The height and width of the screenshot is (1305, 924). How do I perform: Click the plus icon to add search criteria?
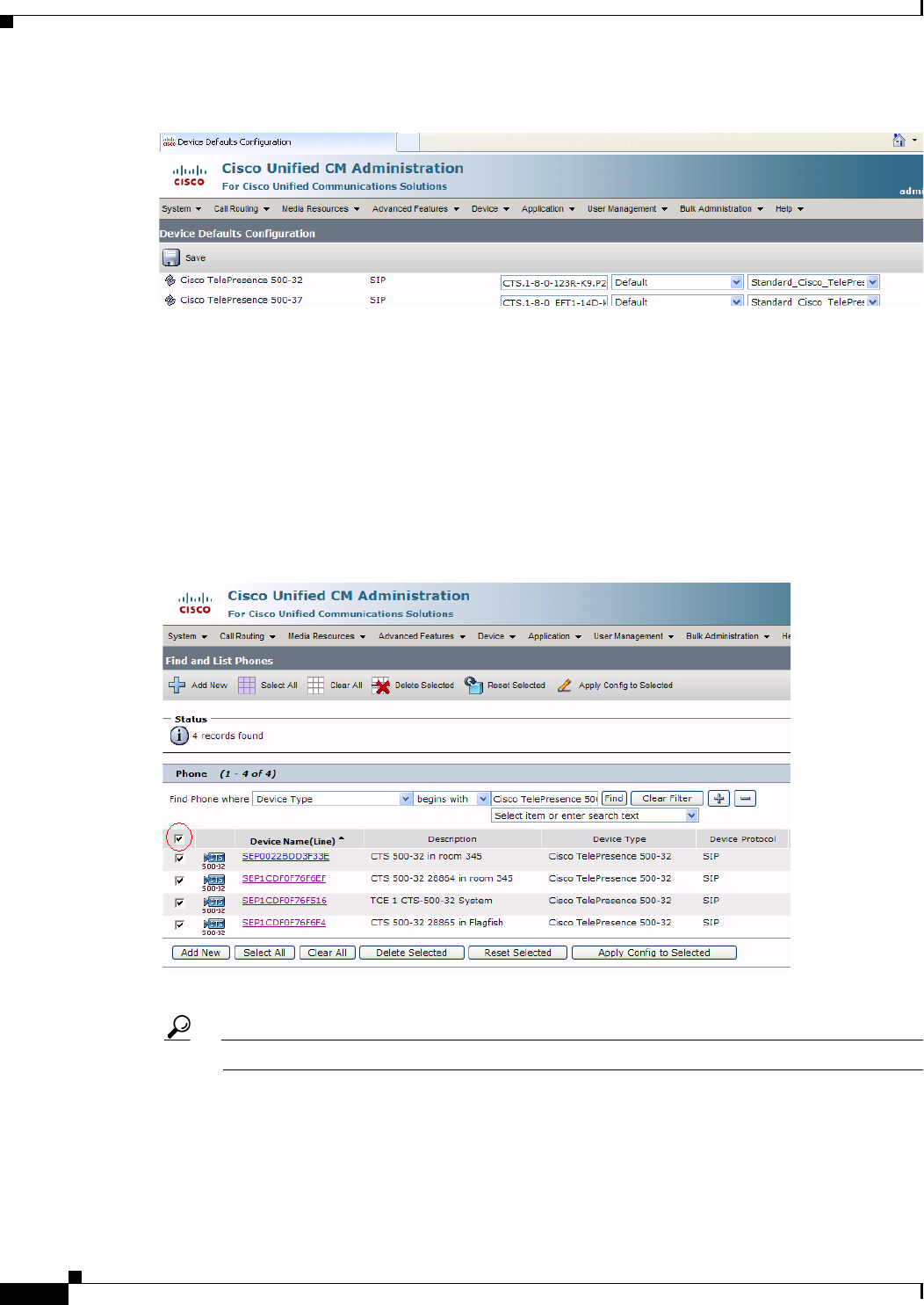[719, 799]
